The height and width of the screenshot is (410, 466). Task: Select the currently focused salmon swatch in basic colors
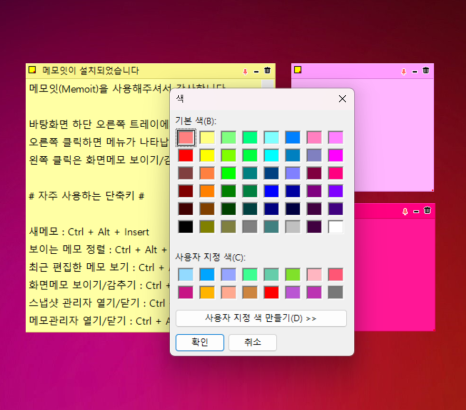(x=186, y=137)
